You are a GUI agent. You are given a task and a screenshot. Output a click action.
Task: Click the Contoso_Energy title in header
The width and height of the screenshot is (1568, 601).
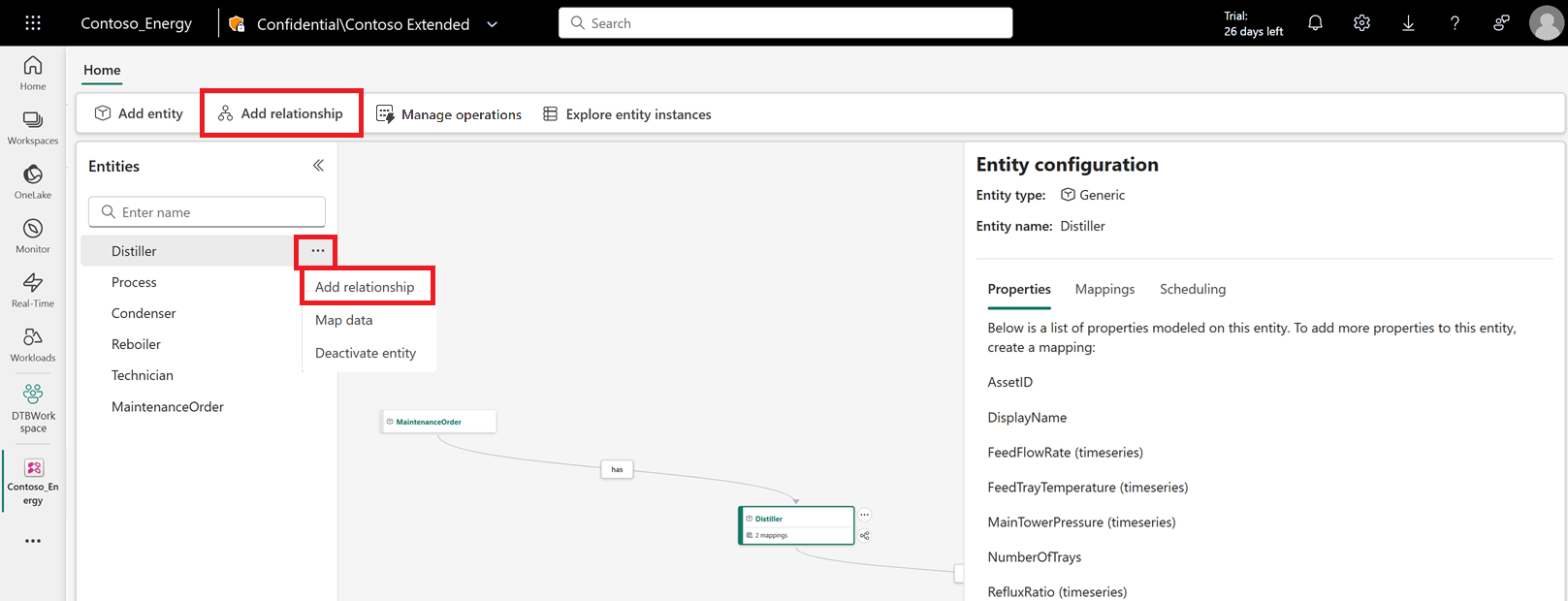[136, 23]
